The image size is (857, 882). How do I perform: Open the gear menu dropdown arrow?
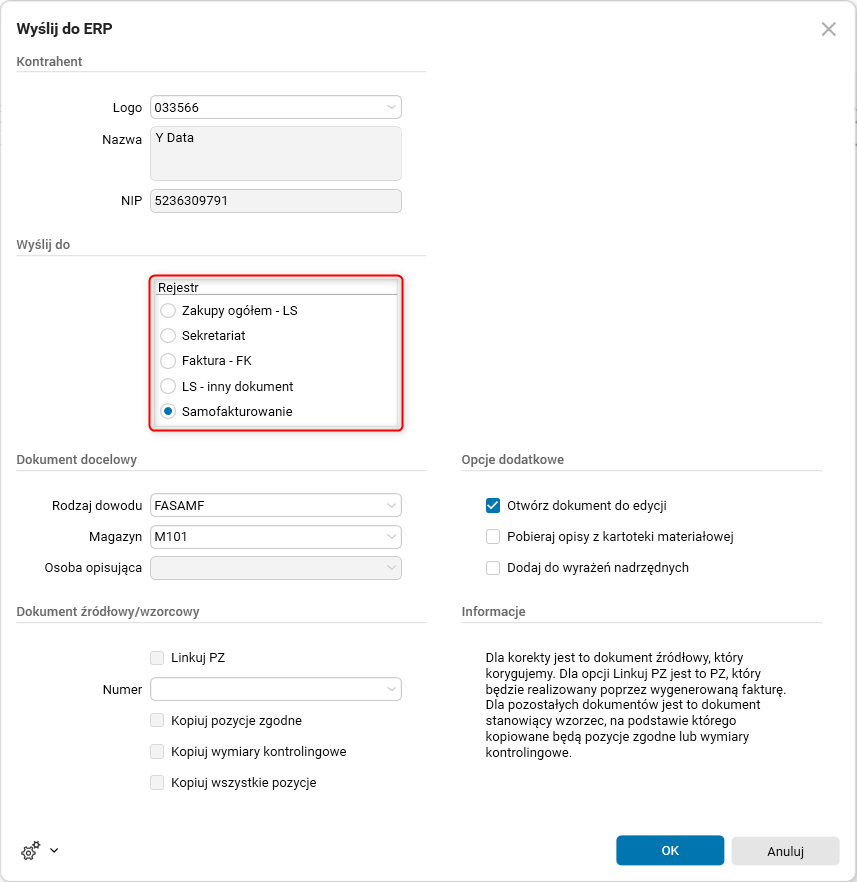click(x=54, y=851)
